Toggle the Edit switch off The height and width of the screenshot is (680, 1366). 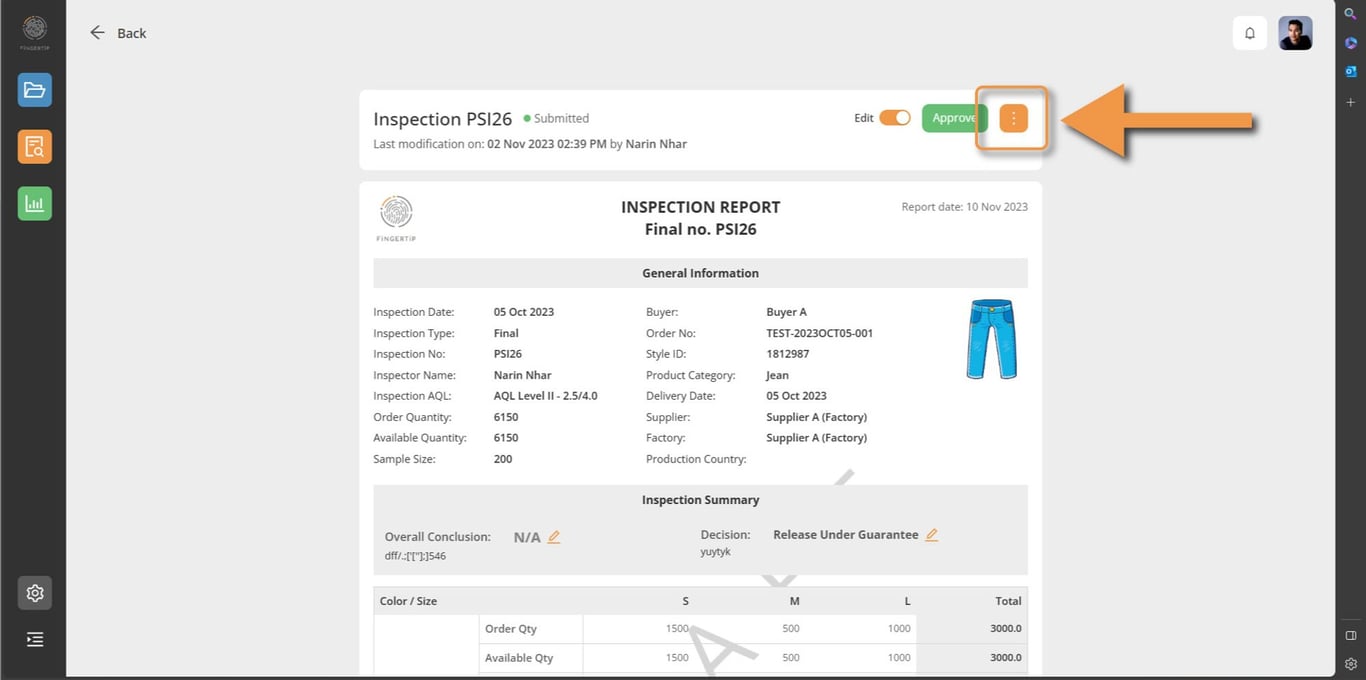point(895,118)
